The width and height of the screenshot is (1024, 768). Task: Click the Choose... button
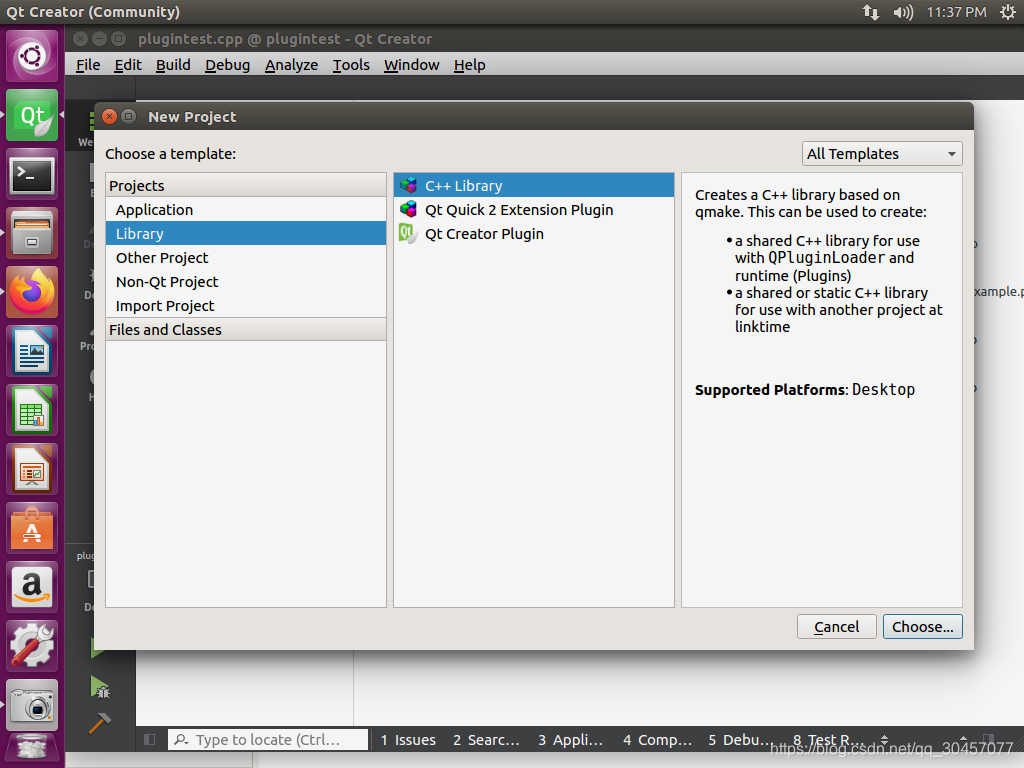click(x=923, y=626)
